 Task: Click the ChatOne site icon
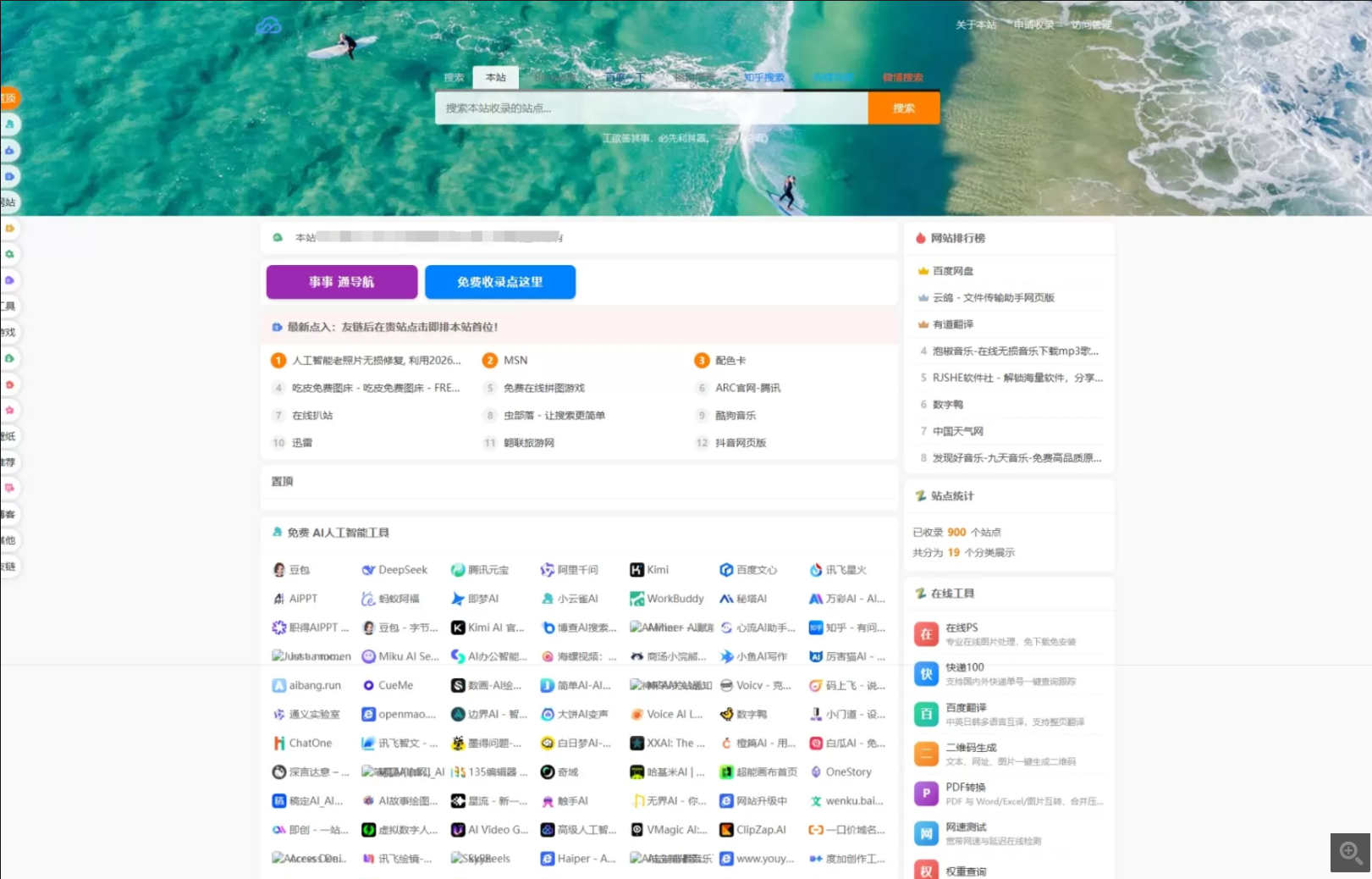pyautogui.click(x=278, y=743)
